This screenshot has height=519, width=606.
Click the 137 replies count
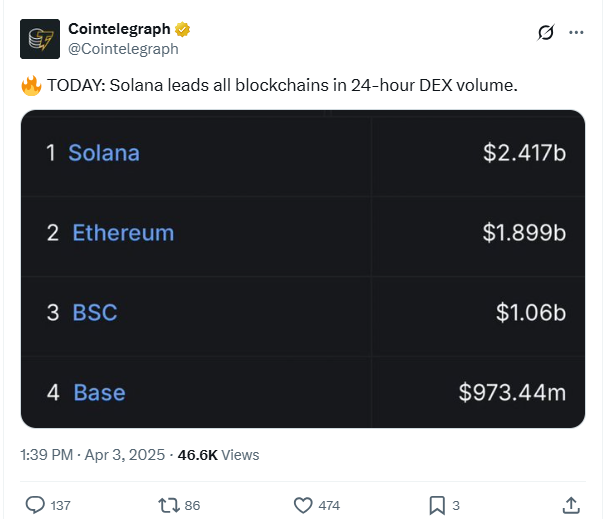coord(60,505)
